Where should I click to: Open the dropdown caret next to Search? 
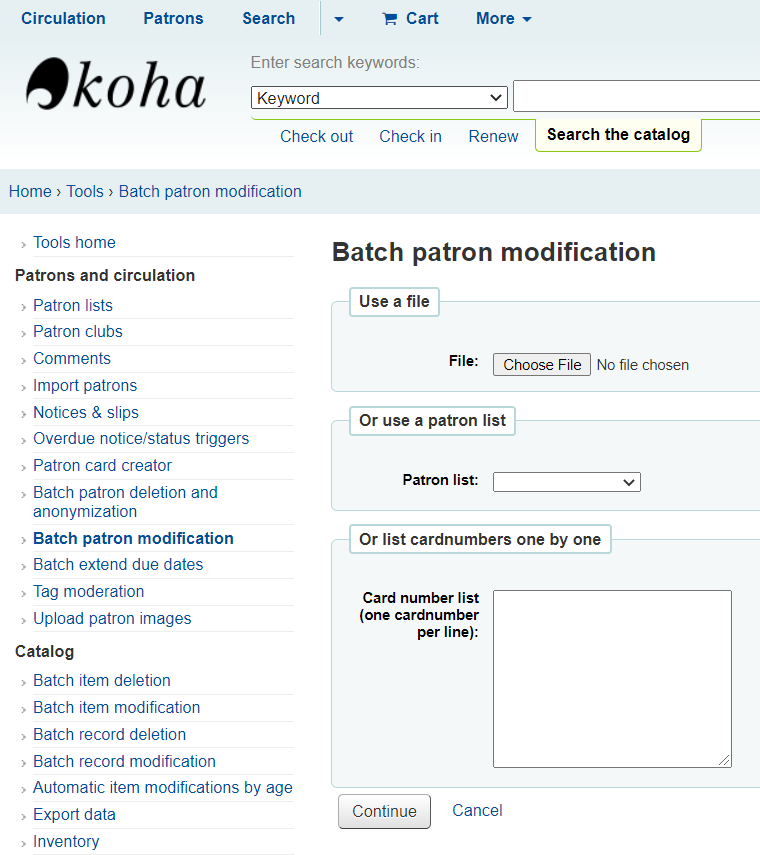tap(339, 19)
